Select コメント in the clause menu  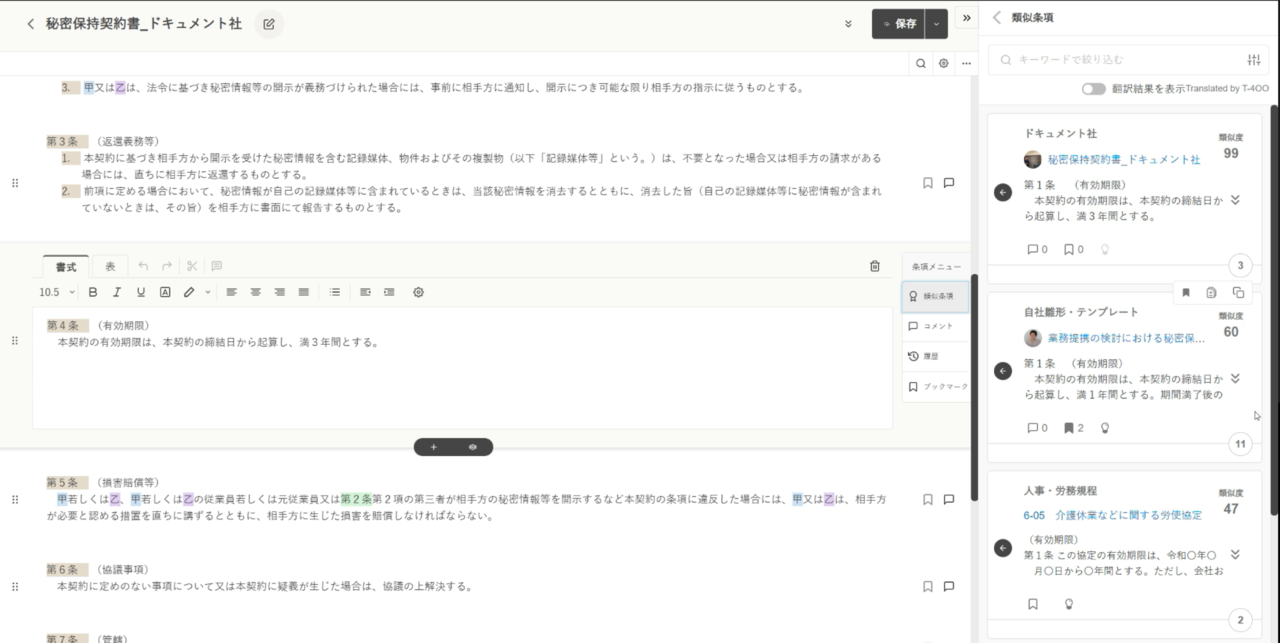pyautogui.click(x=935, y=326)
